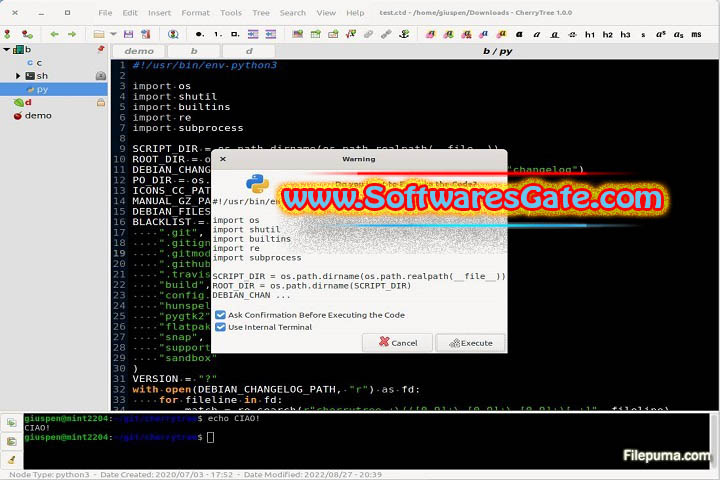The height and width of the screenshot is (480, 720).
Task: Uncheck Ask Confirmation Before Executing the Code
Action: [x=220, y=315]
